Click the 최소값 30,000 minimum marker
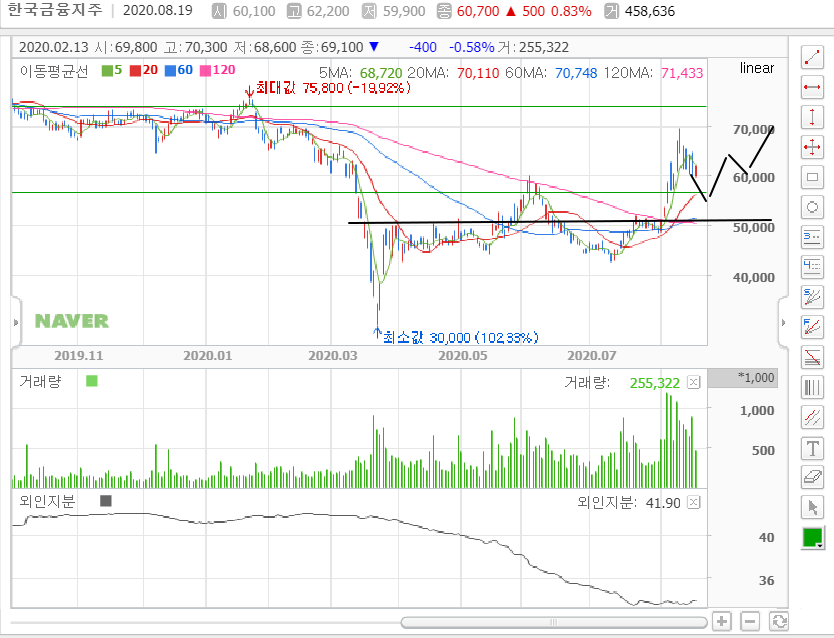834x638 pixels. (460, 338)
